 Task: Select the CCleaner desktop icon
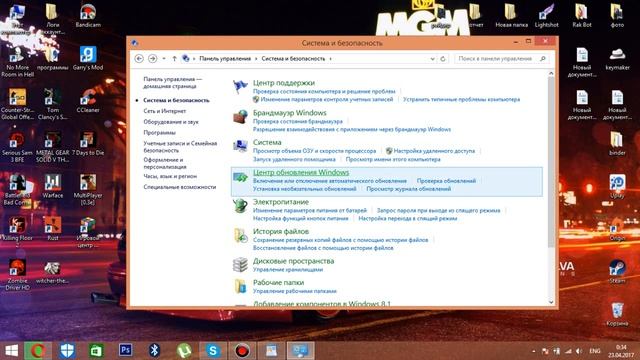click(x=88, y=102)
